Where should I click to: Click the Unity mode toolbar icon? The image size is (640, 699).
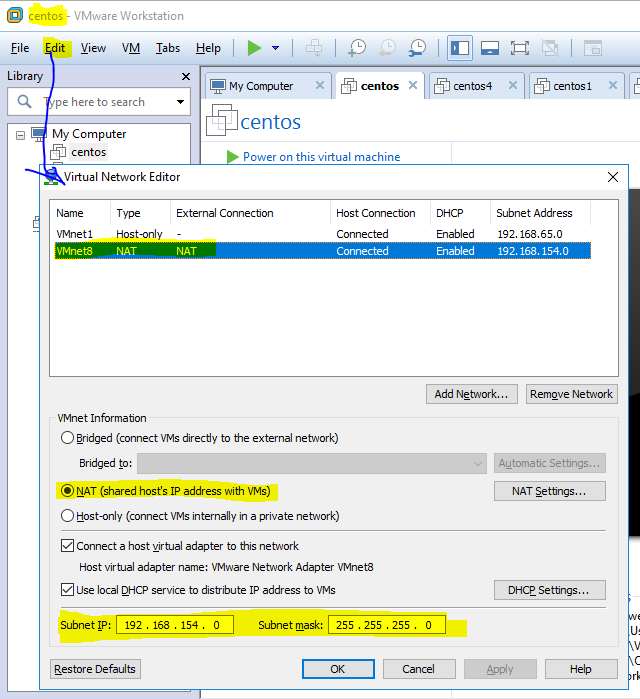pos(550,48)
